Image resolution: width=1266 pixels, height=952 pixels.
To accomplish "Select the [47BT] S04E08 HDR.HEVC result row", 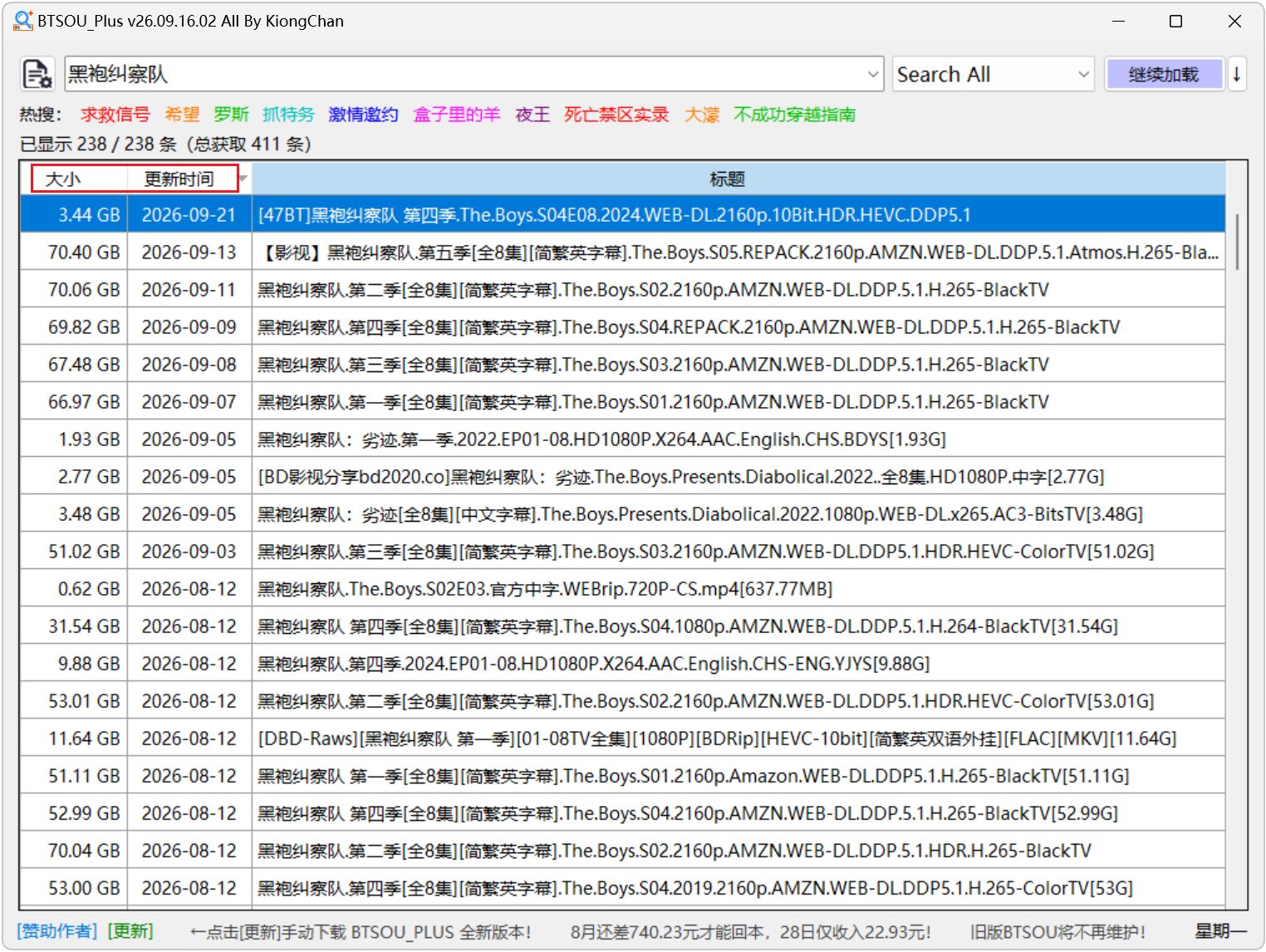I will (622, 214).
